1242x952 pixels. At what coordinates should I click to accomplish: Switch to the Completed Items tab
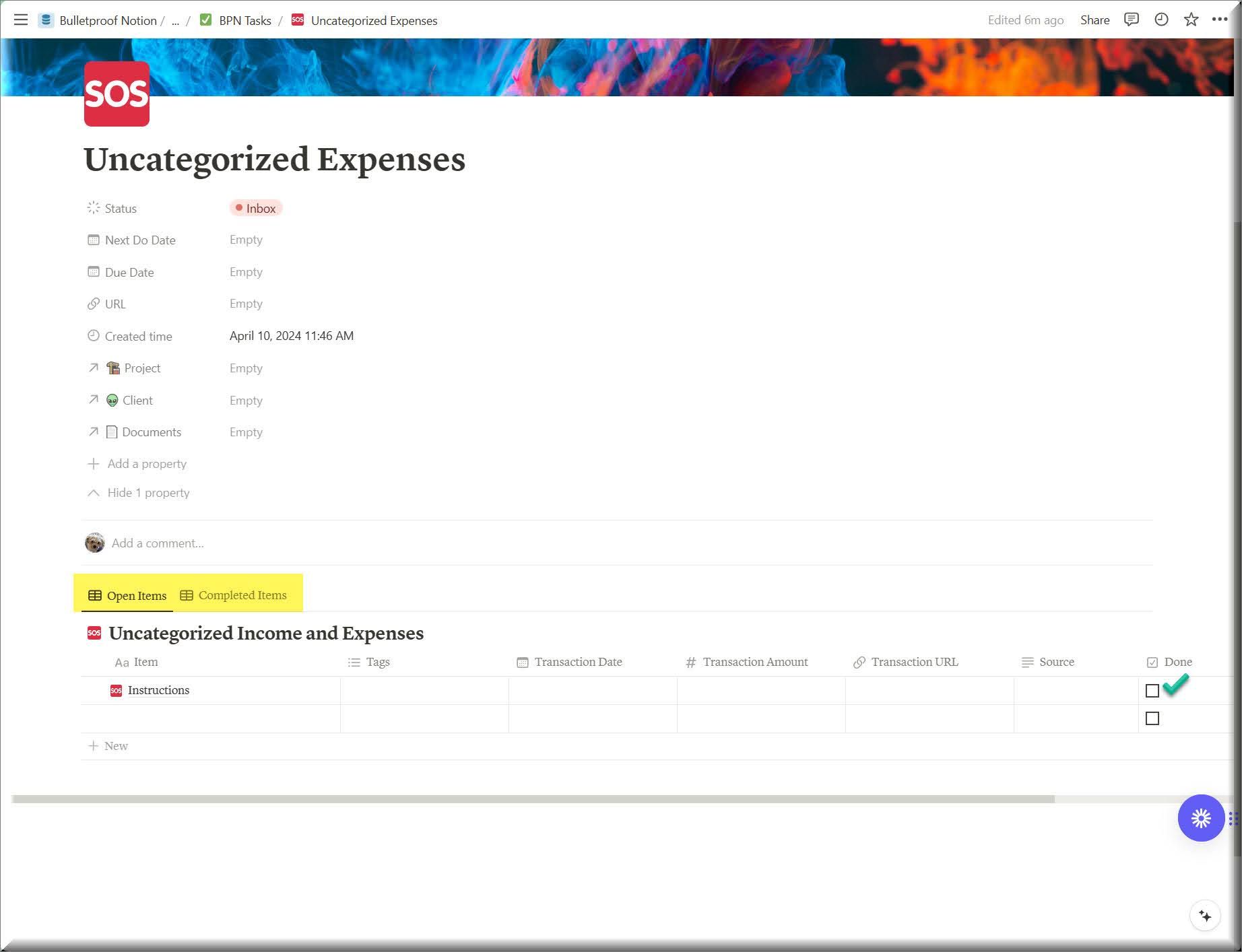[x=233, y=595]
